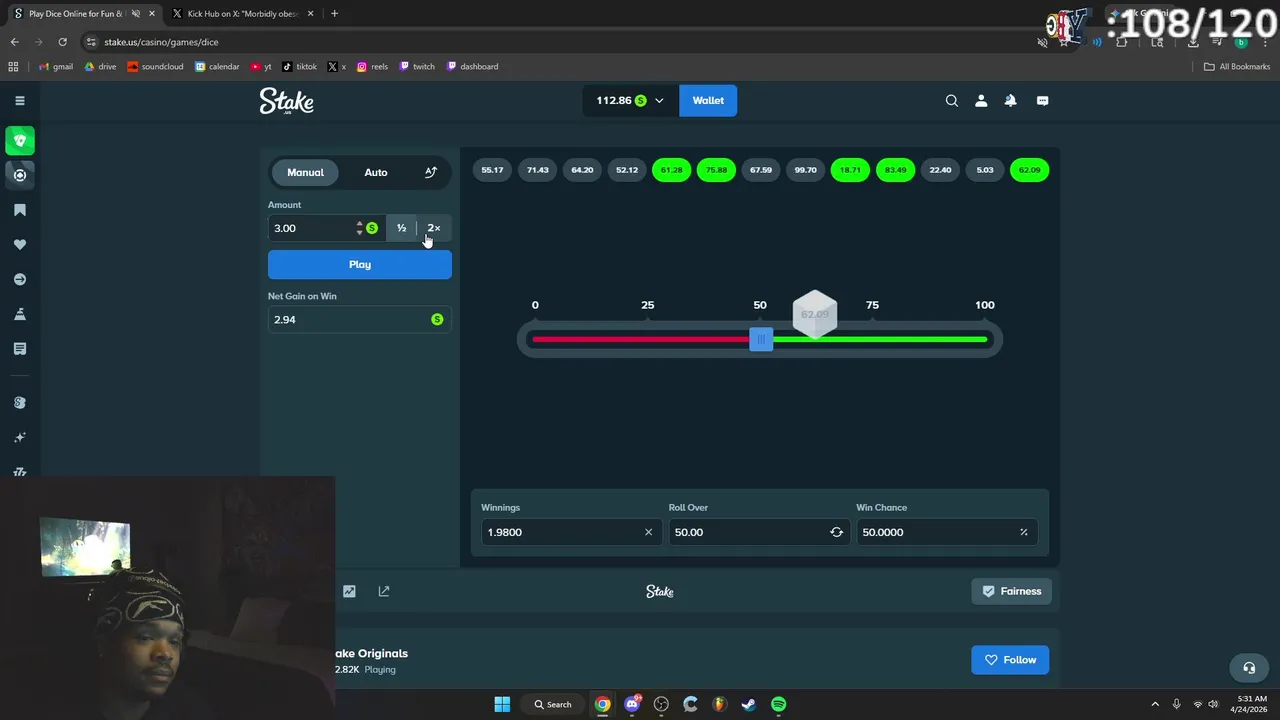Expand the balance currency dropdown

click(x=659, y=100)
